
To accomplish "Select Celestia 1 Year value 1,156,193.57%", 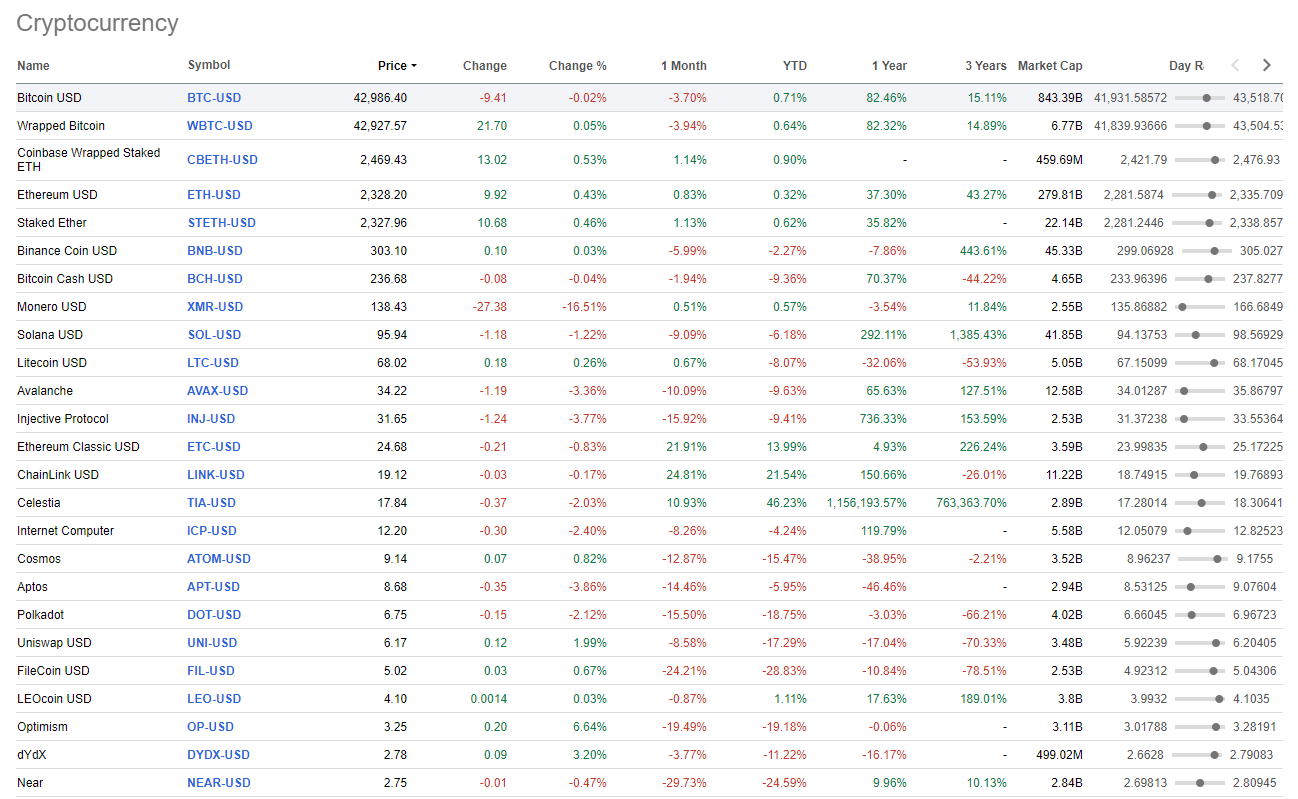I will click(x=867, y=503).
